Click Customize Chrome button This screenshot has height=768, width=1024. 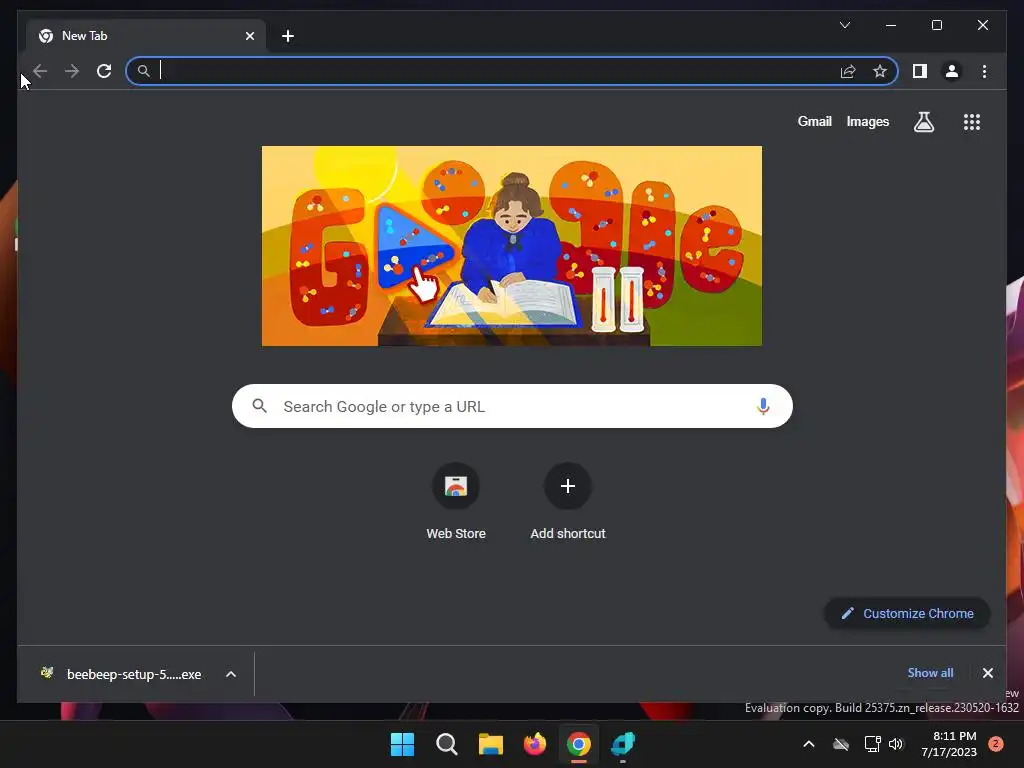pos(907,613)
